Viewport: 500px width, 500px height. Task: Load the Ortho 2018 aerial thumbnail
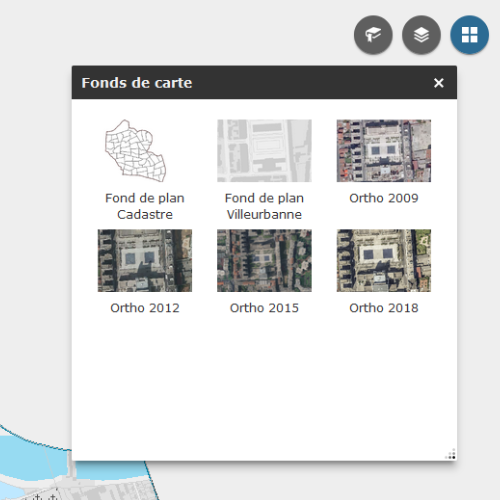click(384, 260)
